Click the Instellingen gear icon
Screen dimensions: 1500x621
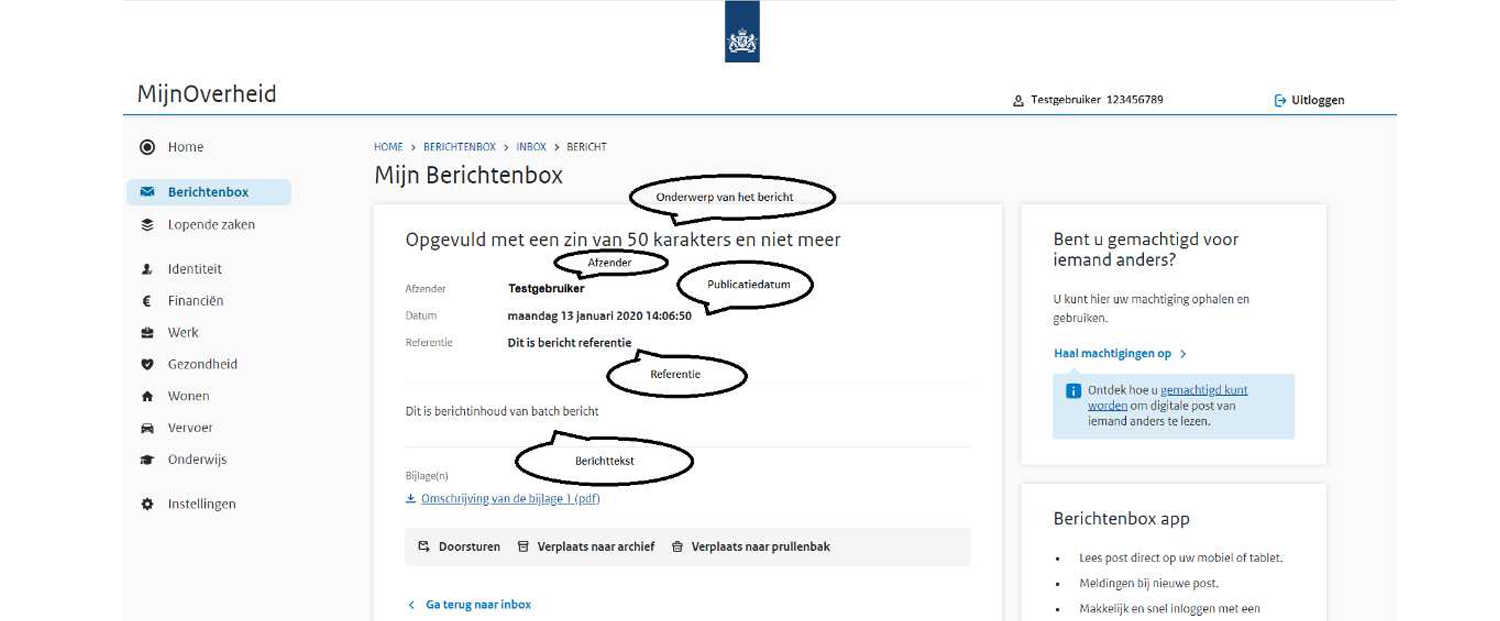(x=147, y=504)
